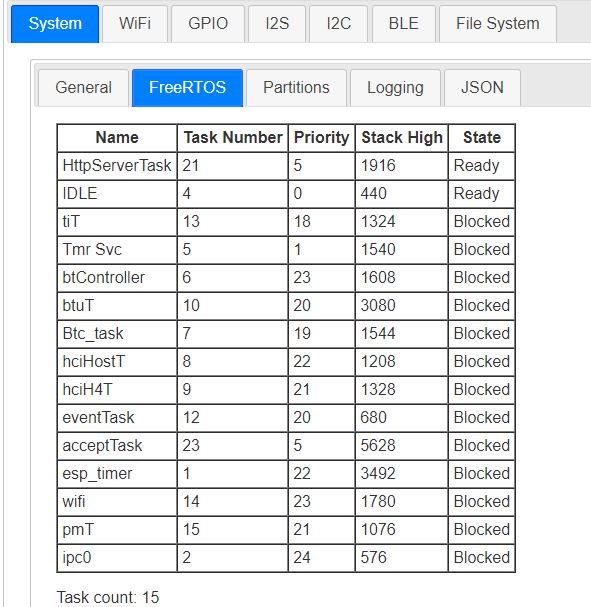Open the GPIO tab
Viewport: 591px width, 607px height.
(x=208, y=24)
